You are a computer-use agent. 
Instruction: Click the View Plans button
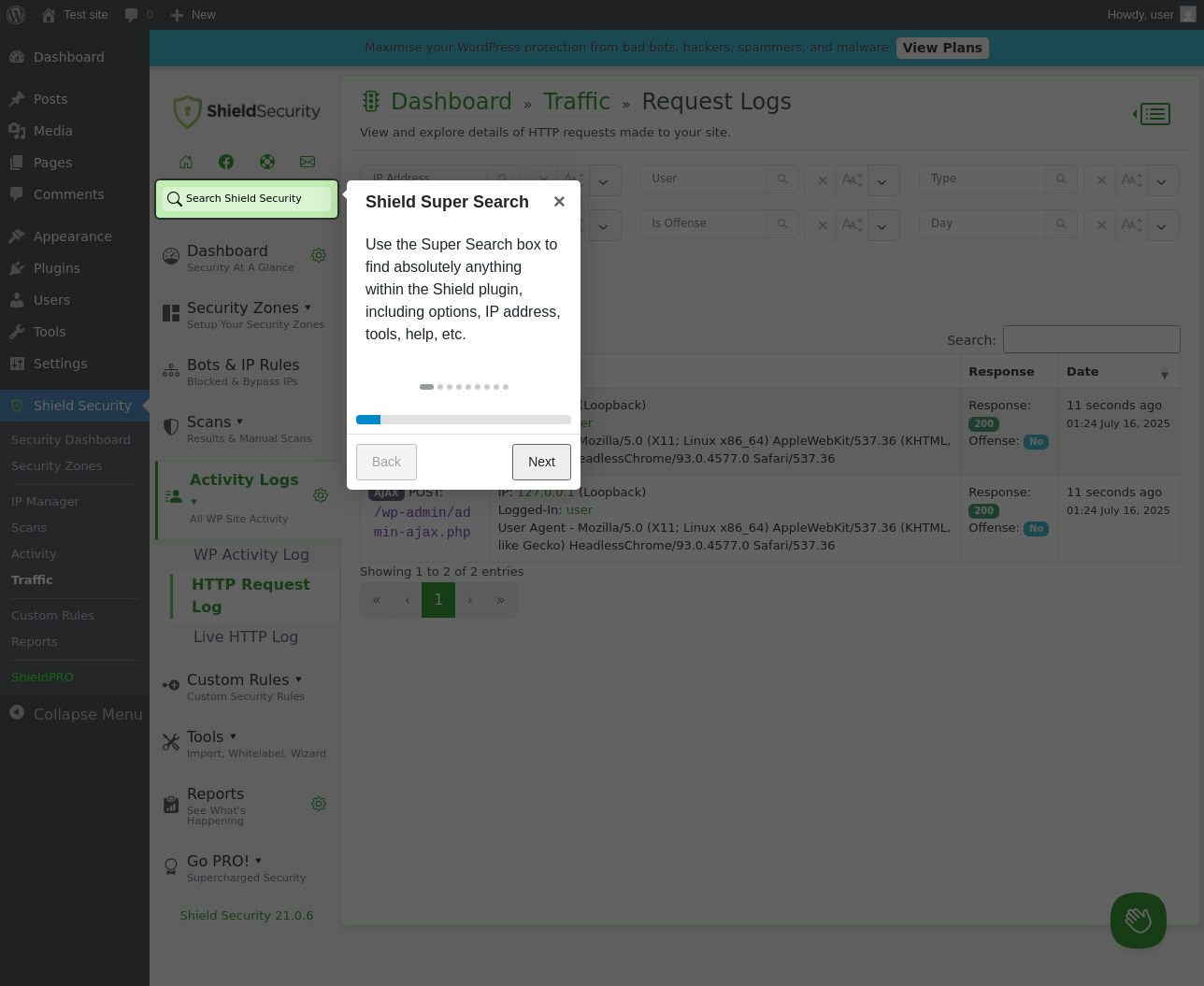pos(942,48)
